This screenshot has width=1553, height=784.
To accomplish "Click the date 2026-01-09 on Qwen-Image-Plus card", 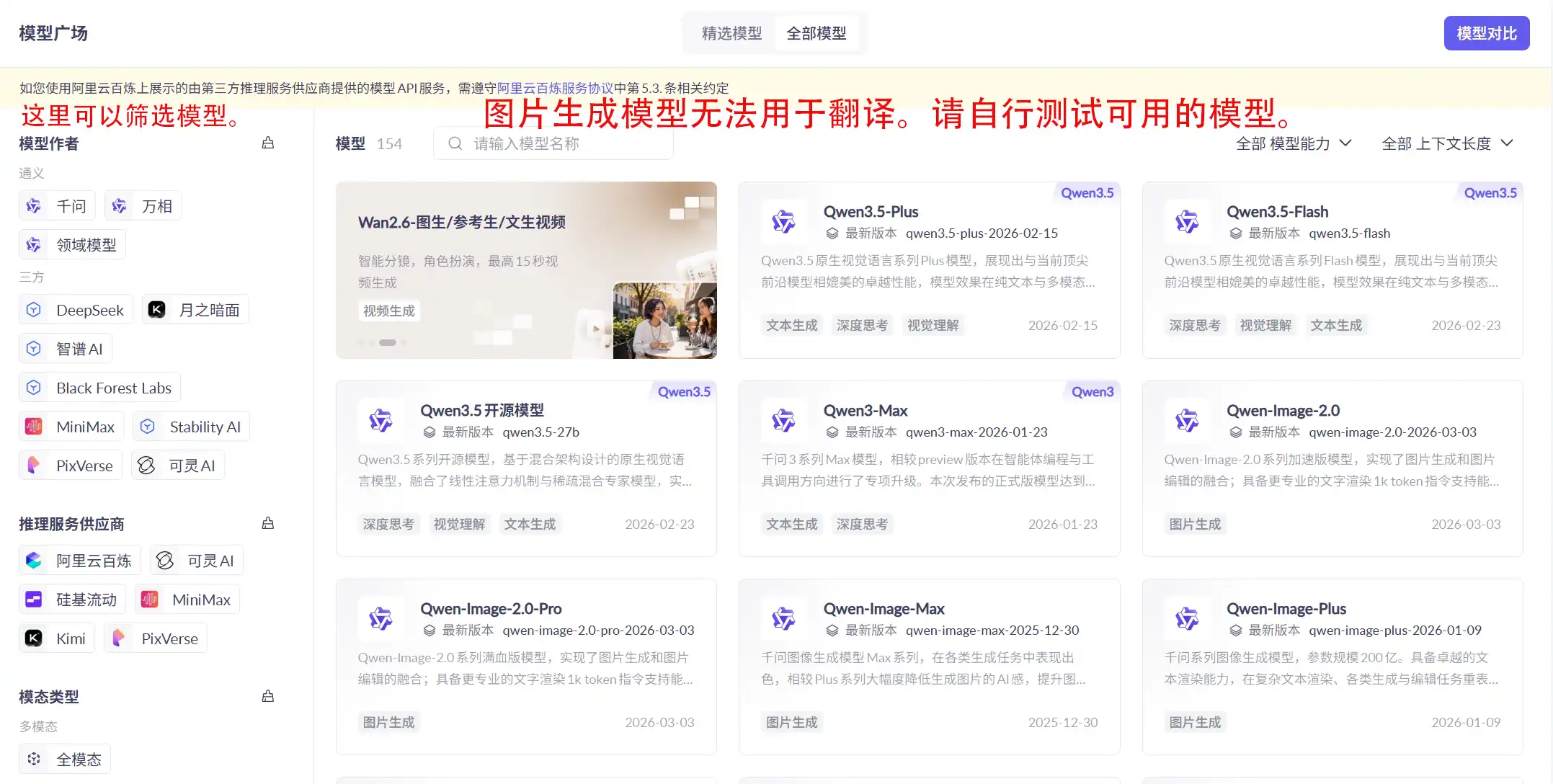I will pyautogui.click(x=1466, y=722).
